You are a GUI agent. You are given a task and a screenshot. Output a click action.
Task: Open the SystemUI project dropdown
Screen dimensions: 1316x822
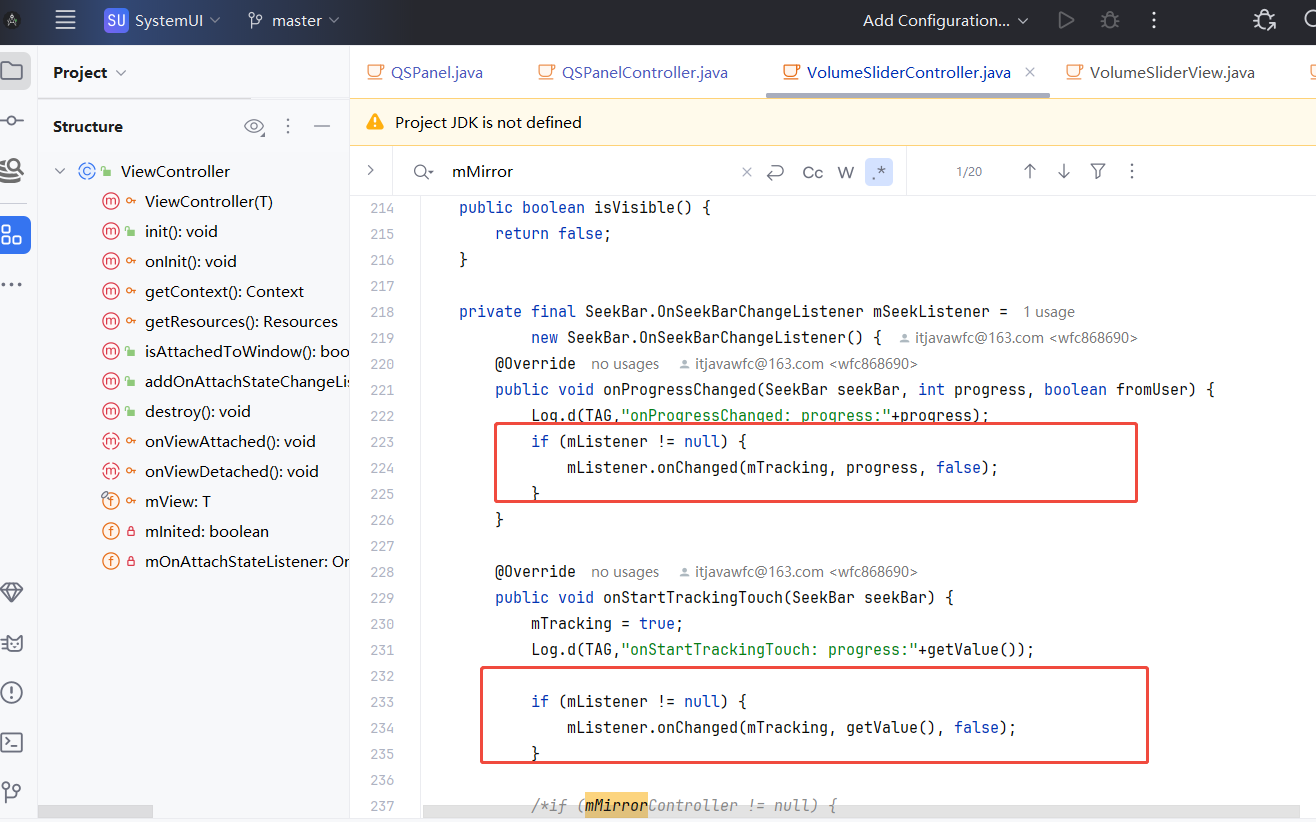pyautogui.click(x=163, y=20)
